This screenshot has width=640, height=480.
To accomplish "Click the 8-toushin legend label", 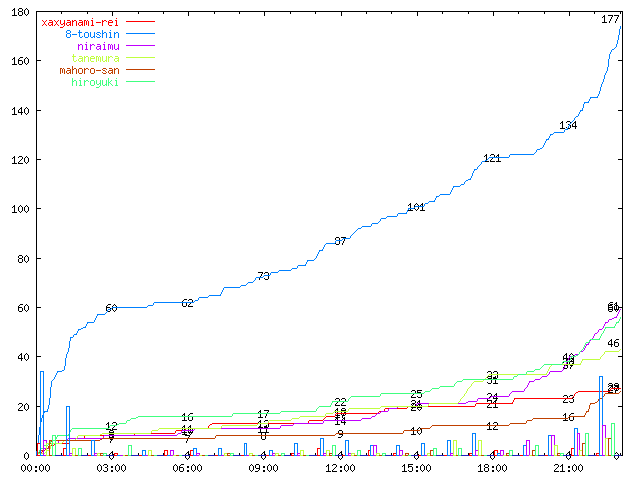I will (92, 34).
